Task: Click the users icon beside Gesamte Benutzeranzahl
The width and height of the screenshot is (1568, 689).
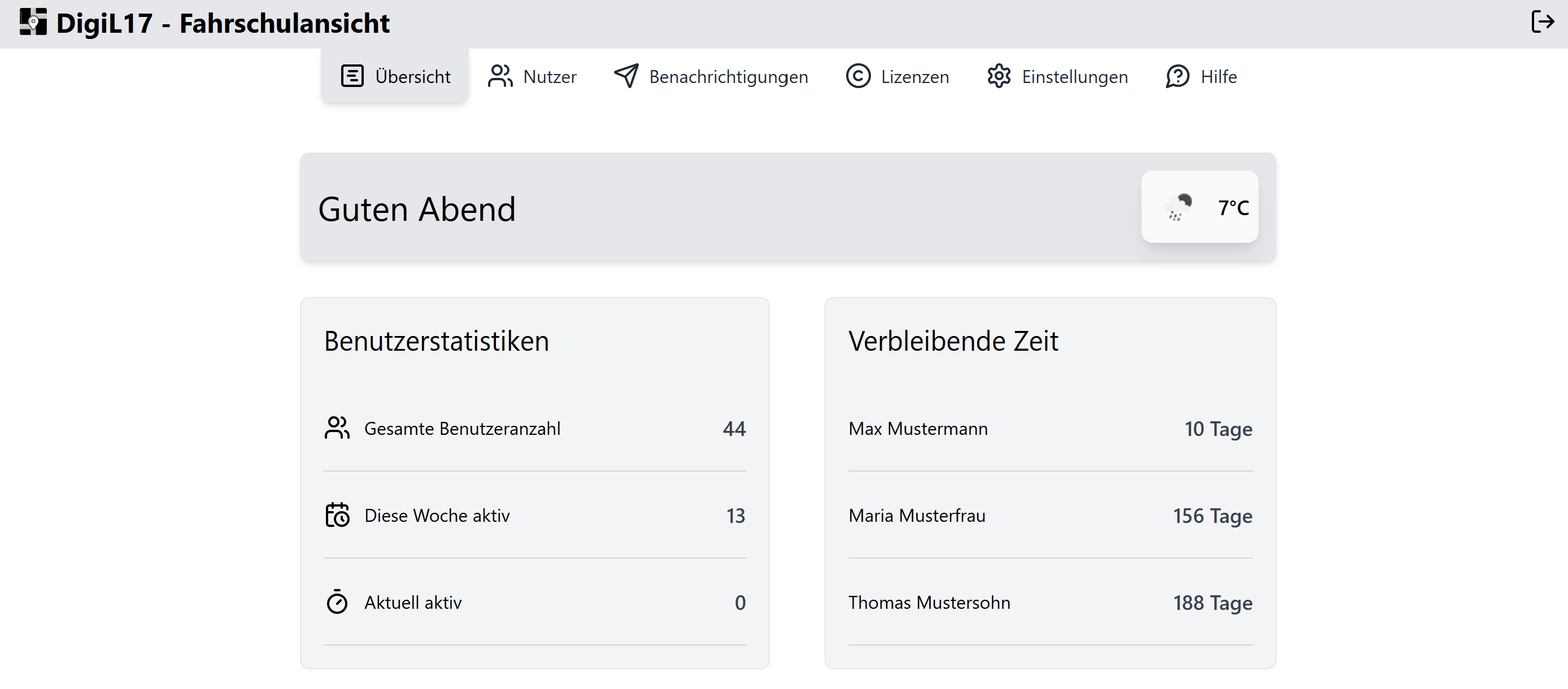Action: (337, 428)
